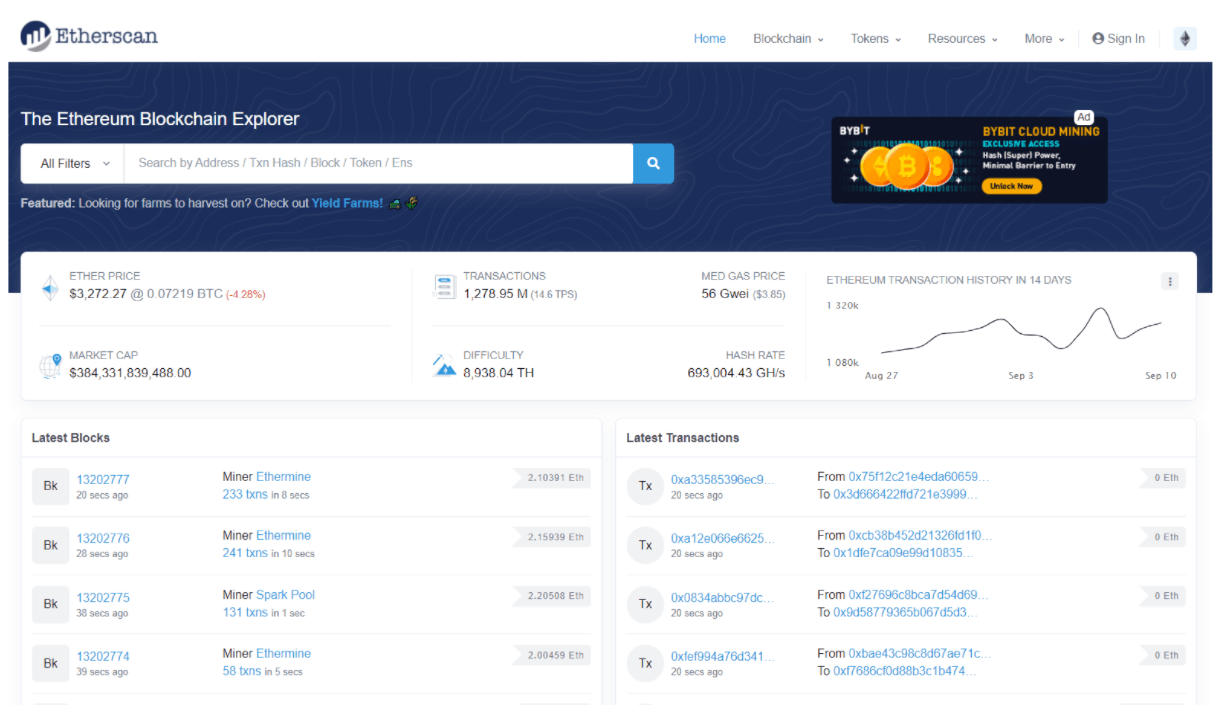The height and width of the screenshot is (714, 1223).
Task: Click the Tx icon for 0xa33585396ec9
Action: point(645,486)
